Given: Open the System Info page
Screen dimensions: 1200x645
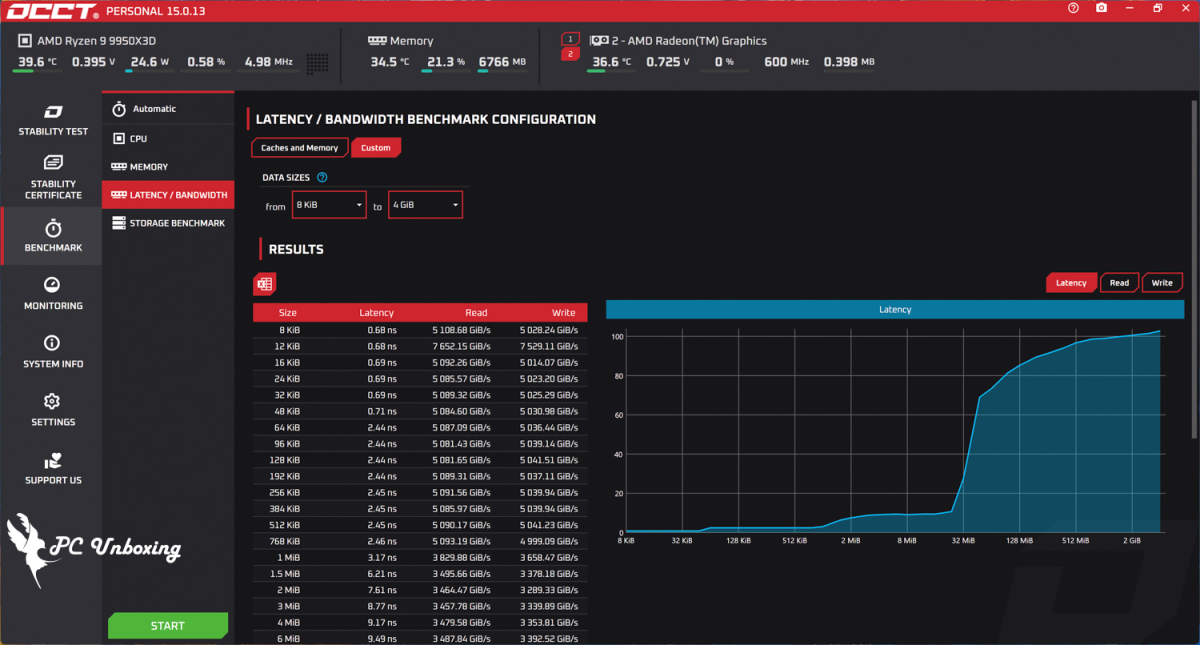Looking at the screenshot, I should click(53, 352).
